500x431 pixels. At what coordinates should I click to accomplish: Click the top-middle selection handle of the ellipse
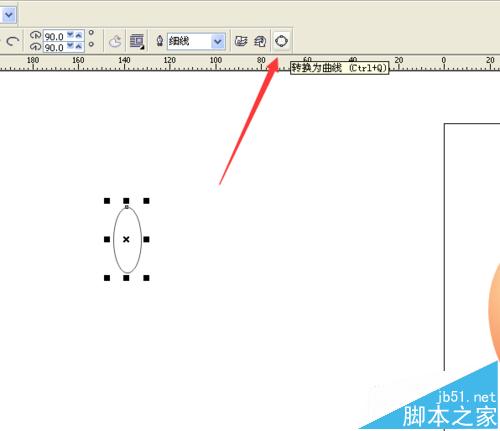point(126,201)
